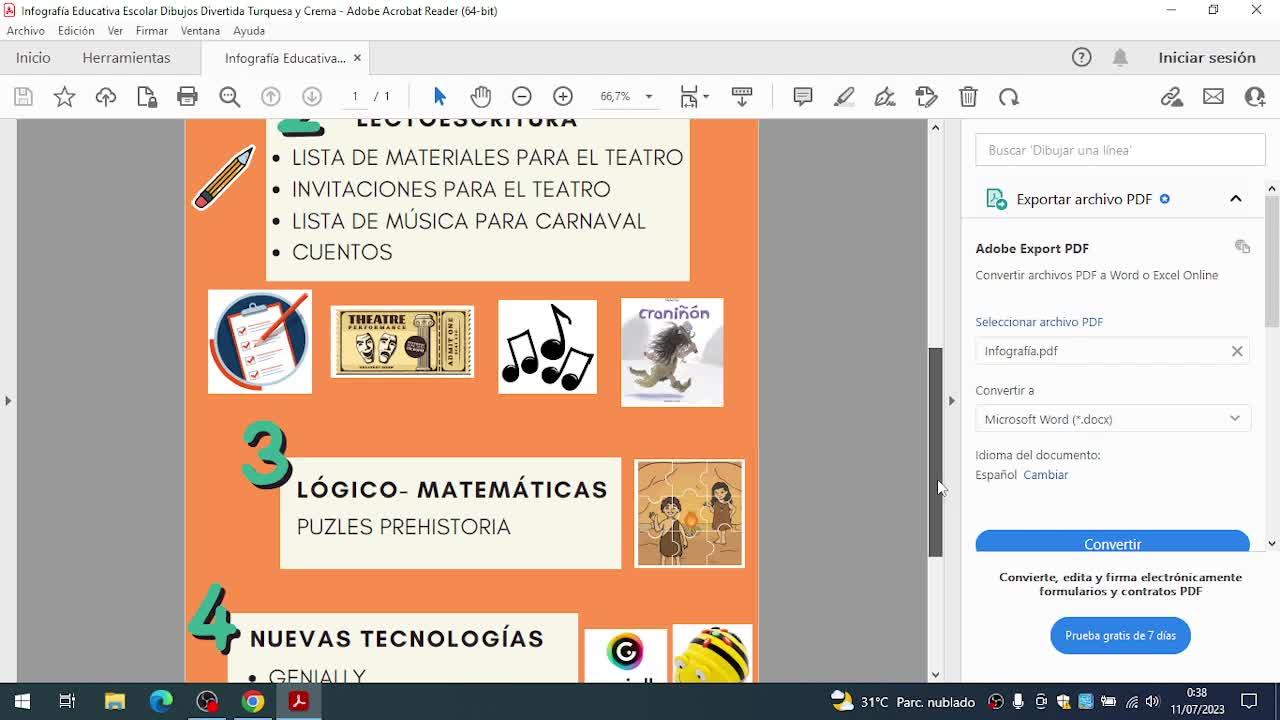
Task: Click the zoom in plus icon
Action: pos(563,97)
